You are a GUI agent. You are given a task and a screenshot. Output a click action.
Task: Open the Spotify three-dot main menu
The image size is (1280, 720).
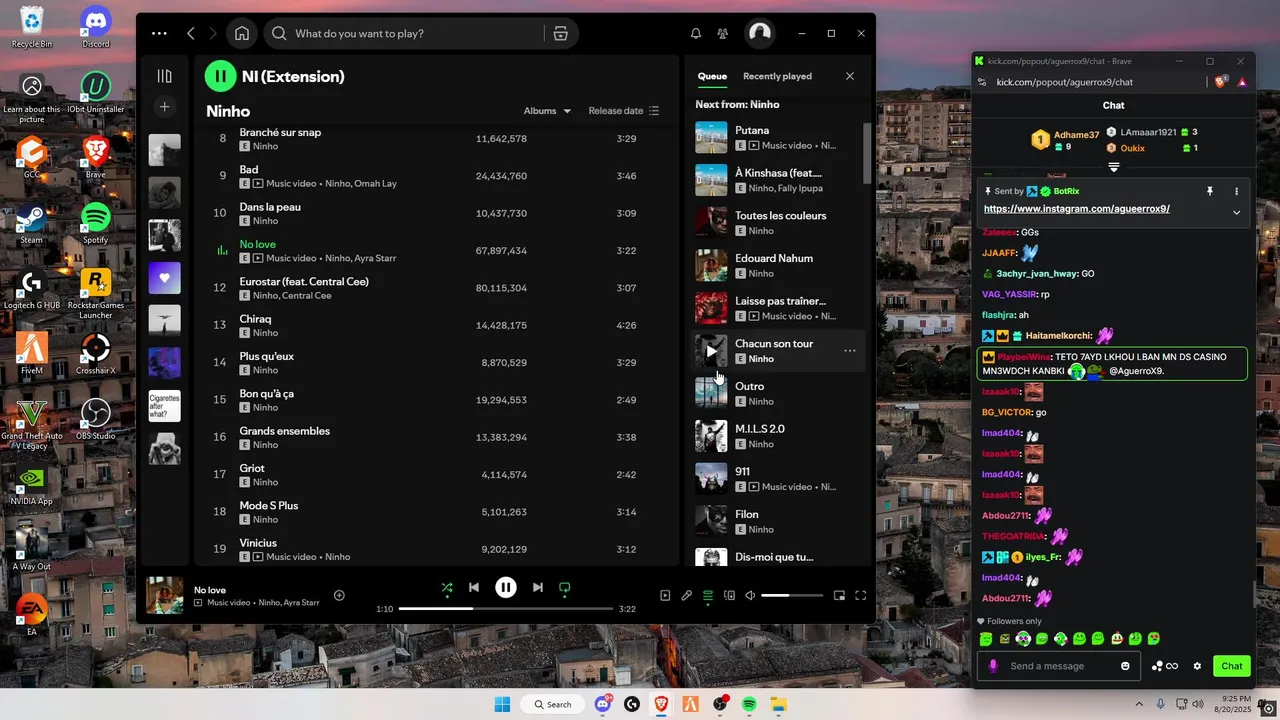point(159,33)
